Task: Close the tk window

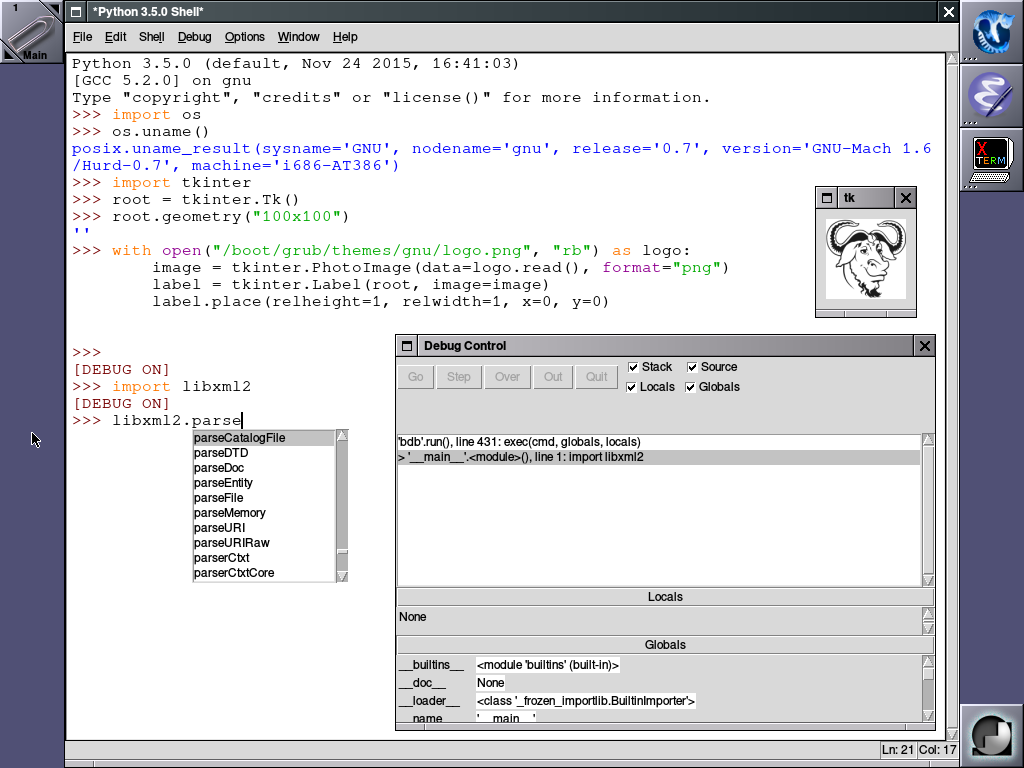Action: click(906, 198)
